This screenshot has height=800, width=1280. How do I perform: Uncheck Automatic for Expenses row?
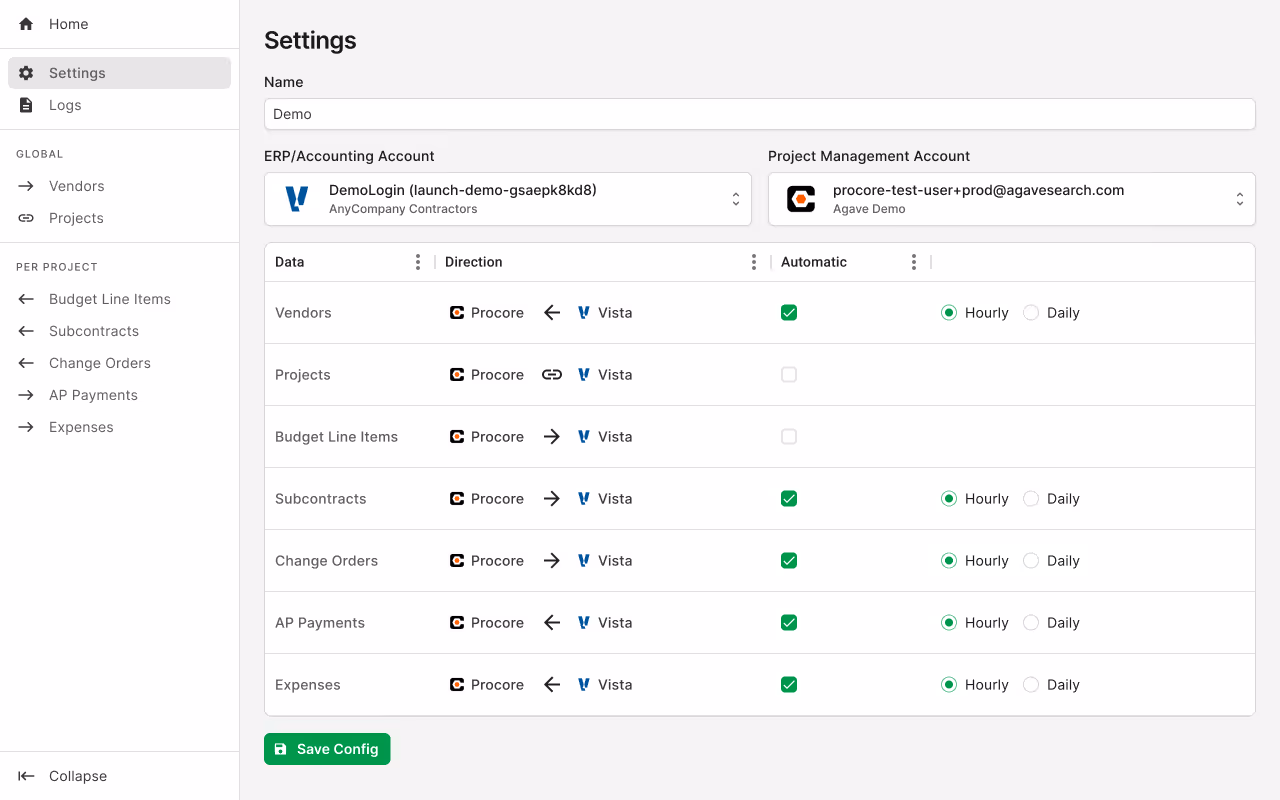click(x=789, y=685)
